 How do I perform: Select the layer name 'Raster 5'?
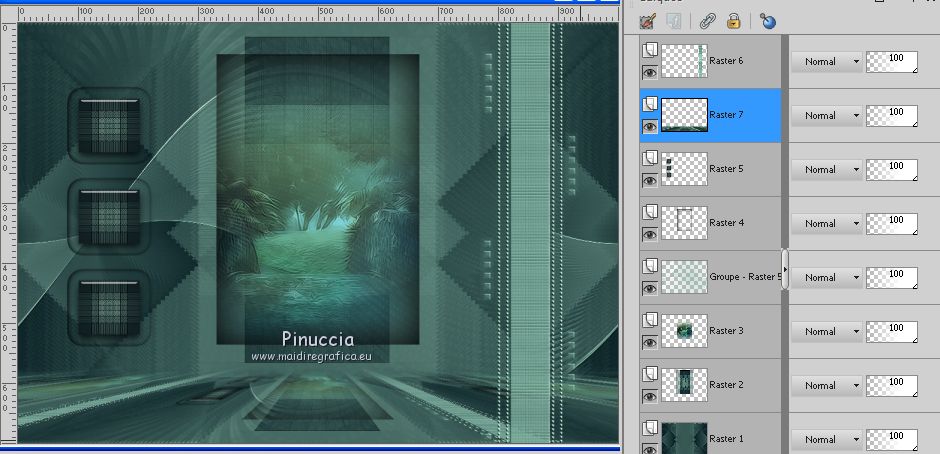tap(726, 169)
